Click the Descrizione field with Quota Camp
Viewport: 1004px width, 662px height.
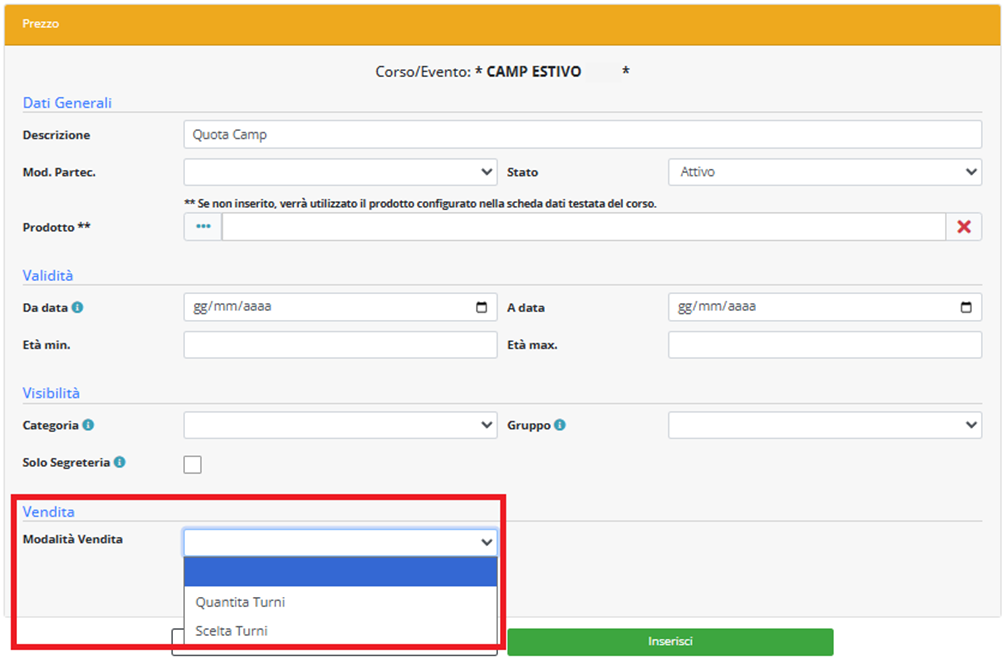point(582,134)
